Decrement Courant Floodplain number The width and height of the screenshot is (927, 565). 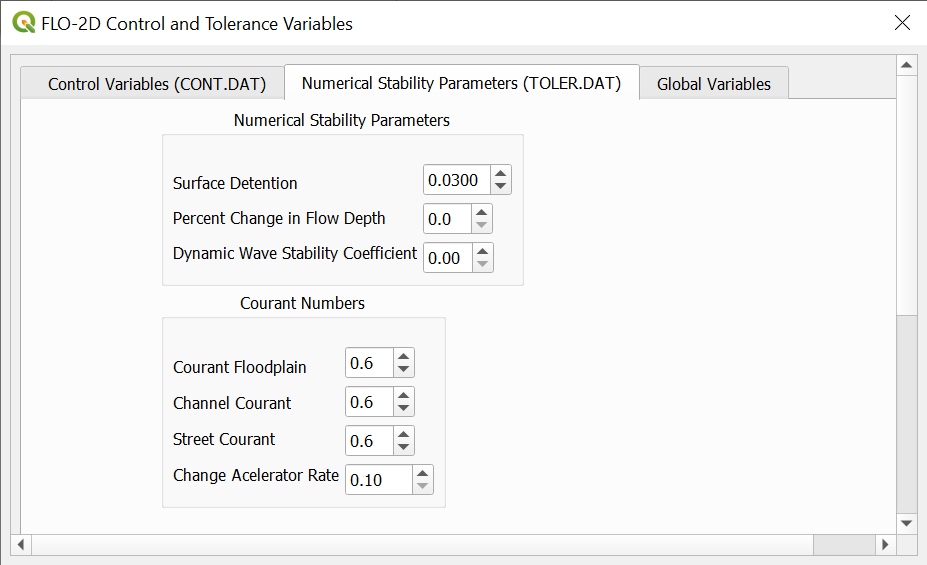(x=403, y=370)
